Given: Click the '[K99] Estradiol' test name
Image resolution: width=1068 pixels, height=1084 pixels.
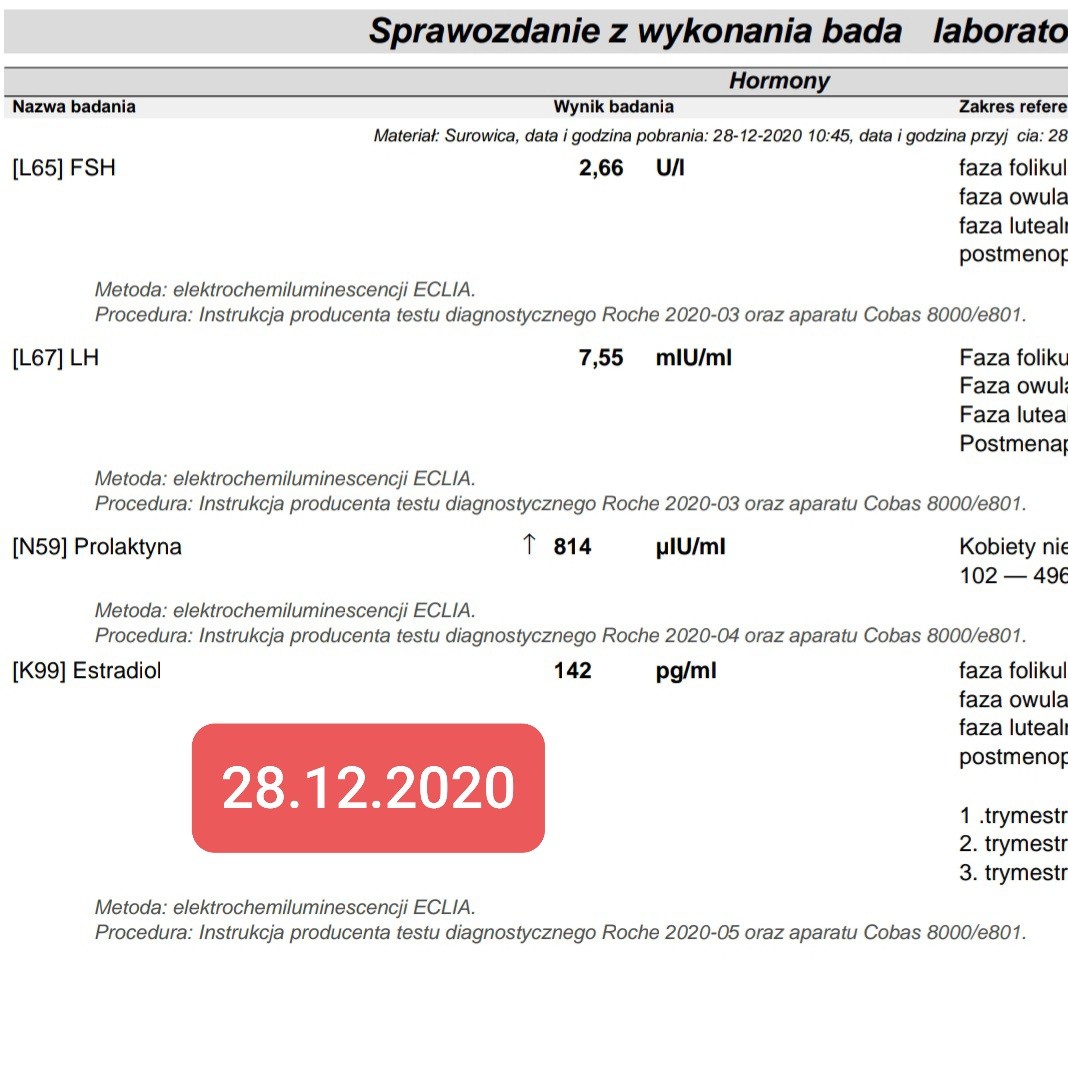Looking at the screenshot, I should pyautogui.click(x=86, y=671).
